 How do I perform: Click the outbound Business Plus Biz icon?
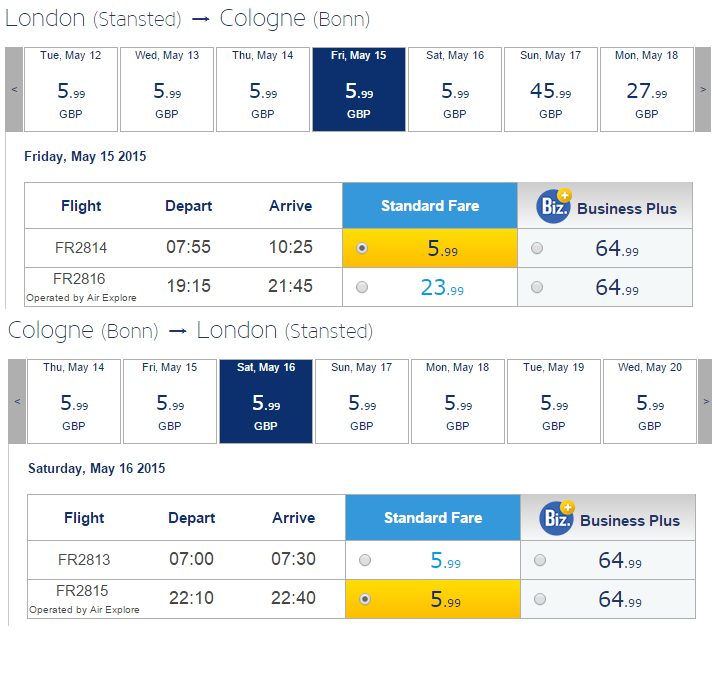click(x=554, y=206)
